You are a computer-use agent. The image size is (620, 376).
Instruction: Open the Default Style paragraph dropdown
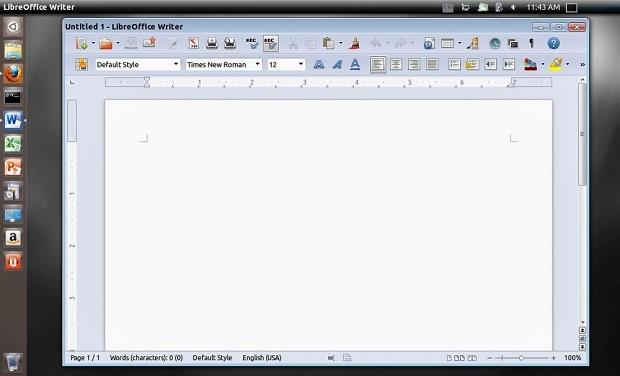tap(176, 64)
